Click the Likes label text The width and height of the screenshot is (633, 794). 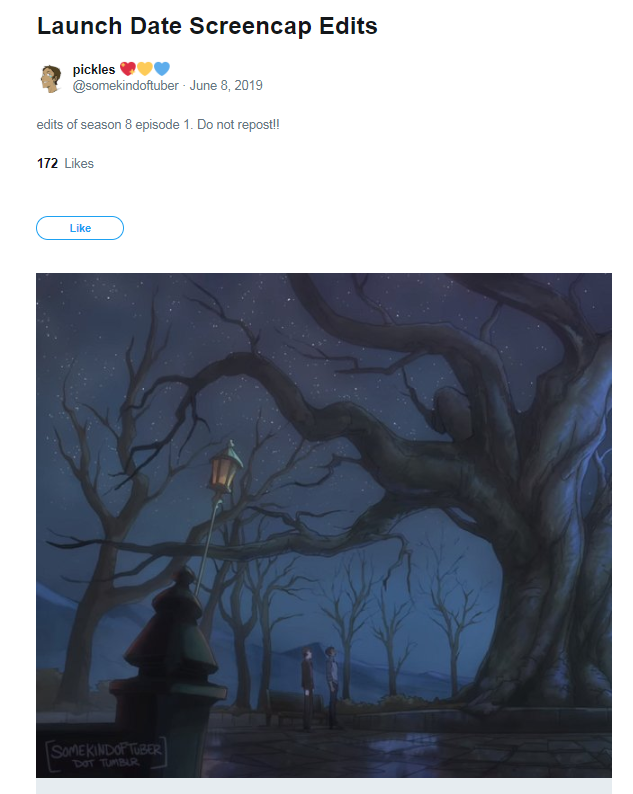point(79,164)
